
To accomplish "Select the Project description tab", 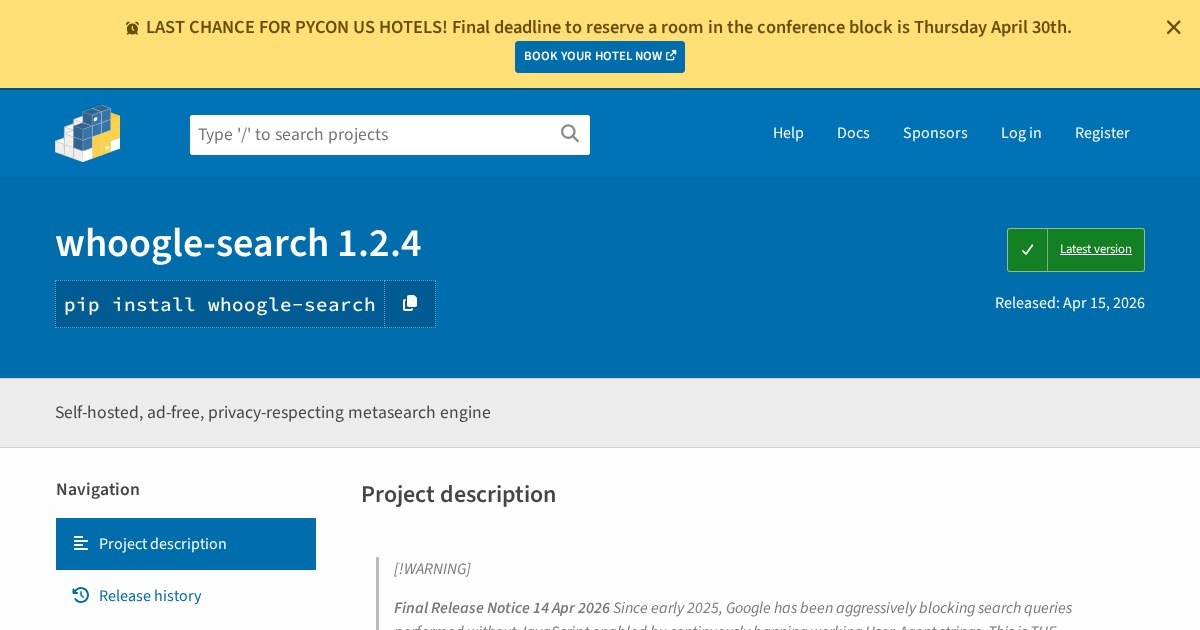I will coord(186,544).
